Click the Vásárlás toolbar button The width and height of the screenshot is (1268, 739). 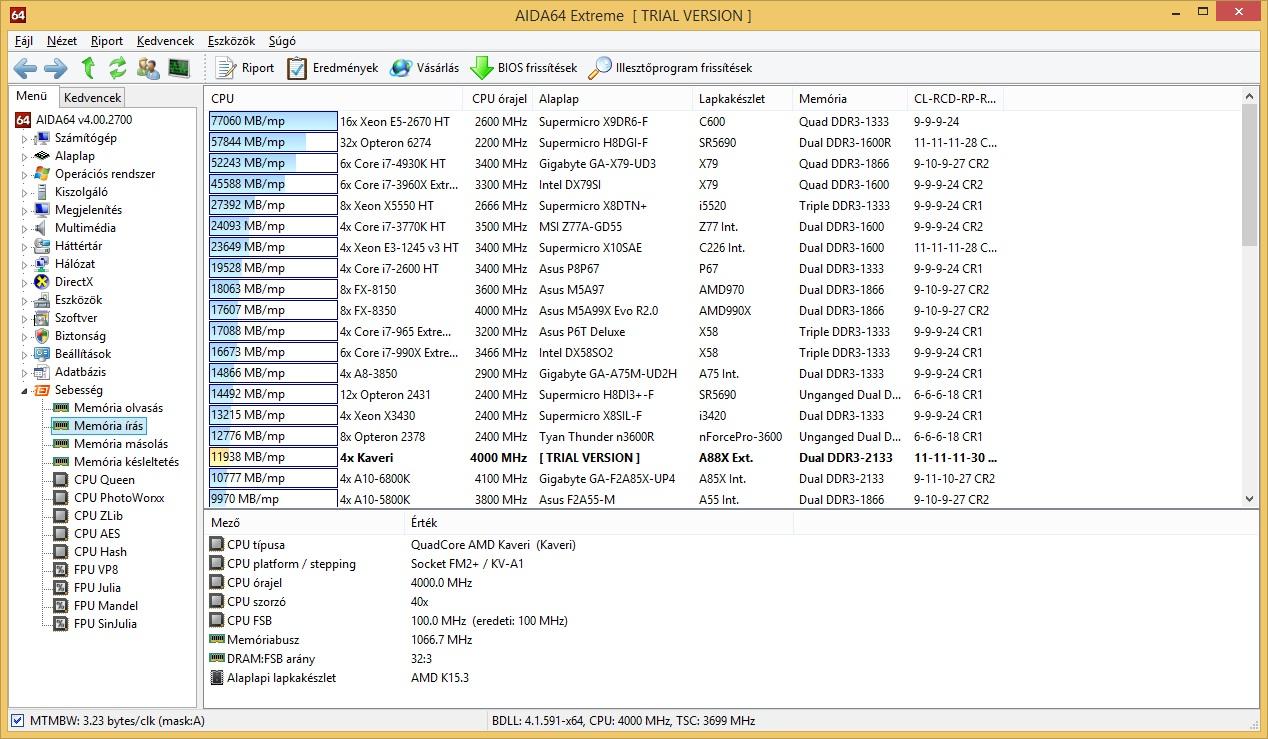click(x=425, y=68)
